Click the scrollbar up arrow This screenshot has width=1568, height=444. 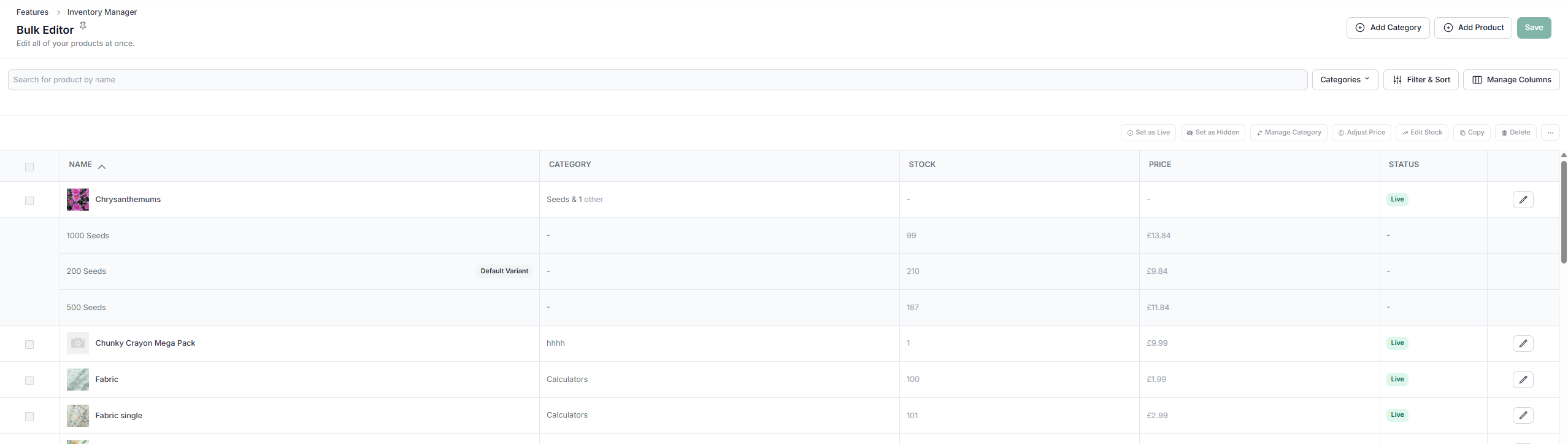point(1564,155)
